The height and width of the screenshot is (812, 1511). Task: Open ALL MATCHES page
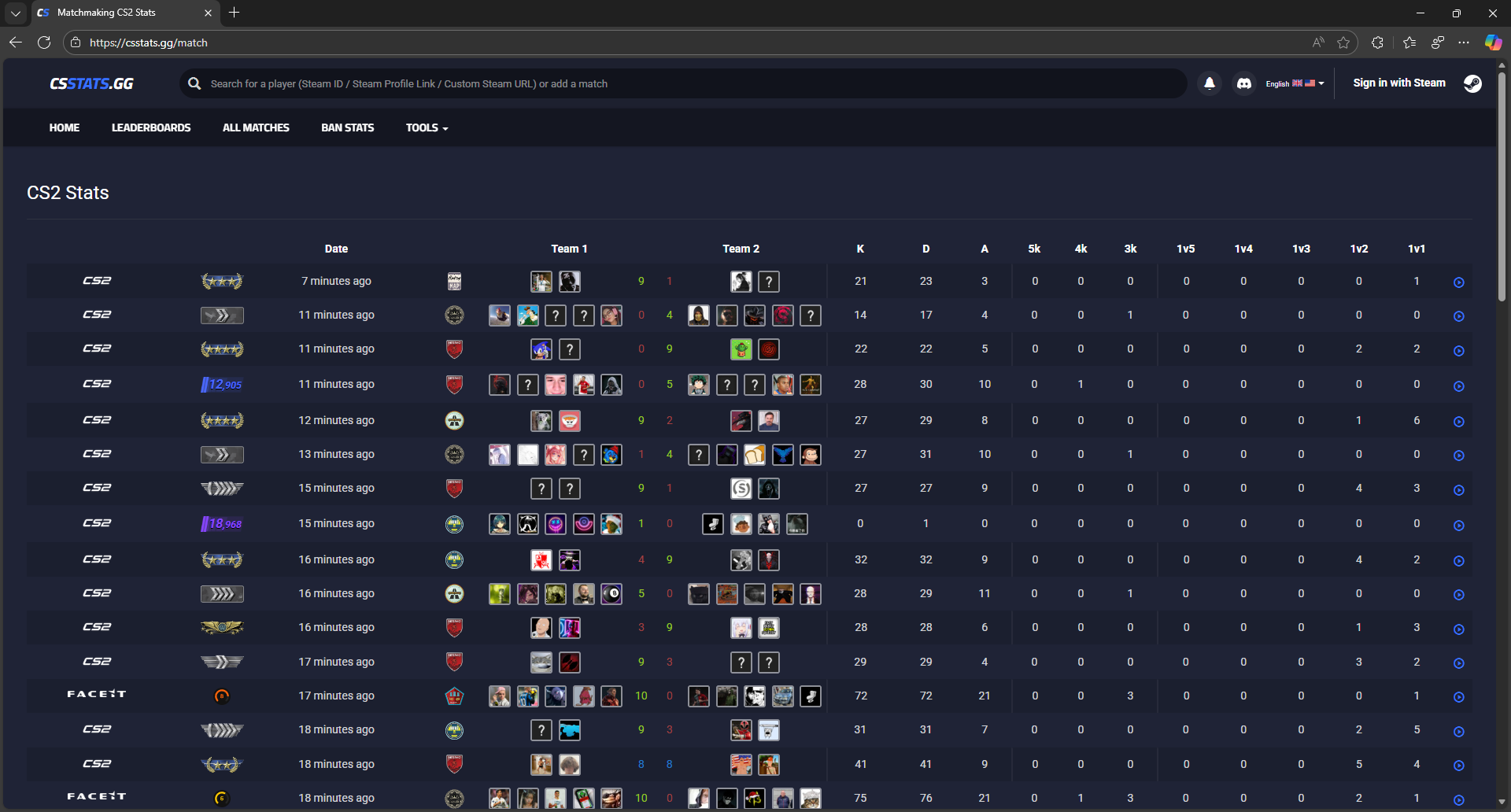[x=256, y=127]
